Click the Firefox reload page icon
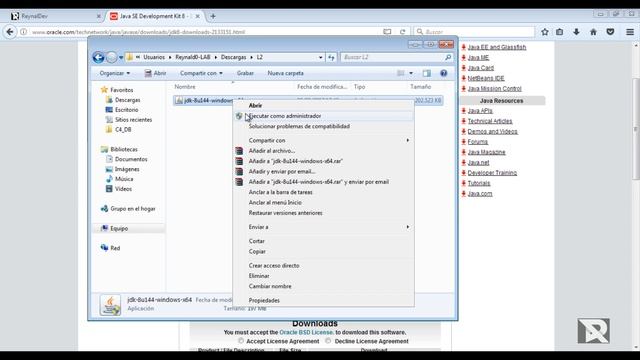 point(402,31)
